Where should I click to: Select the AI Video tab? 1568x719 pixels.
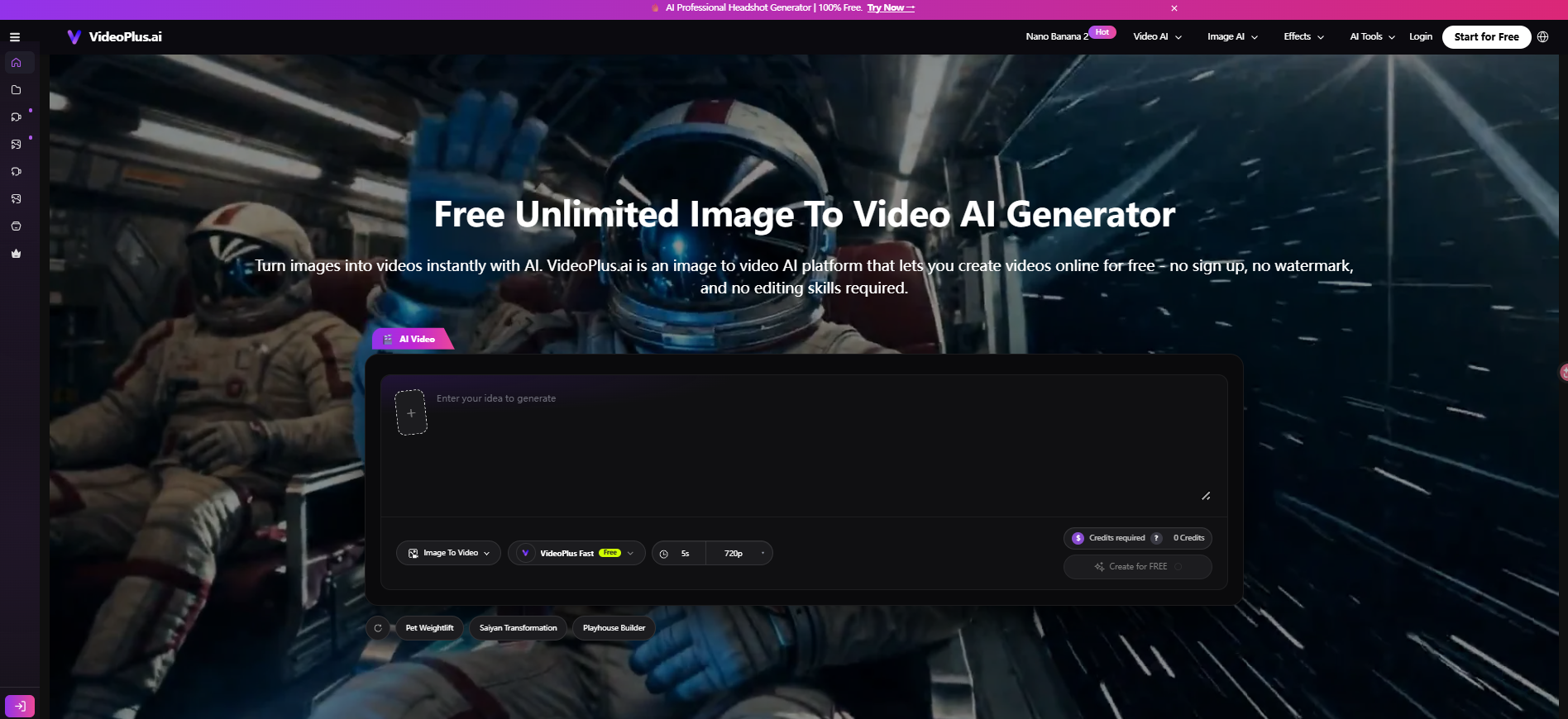pos(413,339)
